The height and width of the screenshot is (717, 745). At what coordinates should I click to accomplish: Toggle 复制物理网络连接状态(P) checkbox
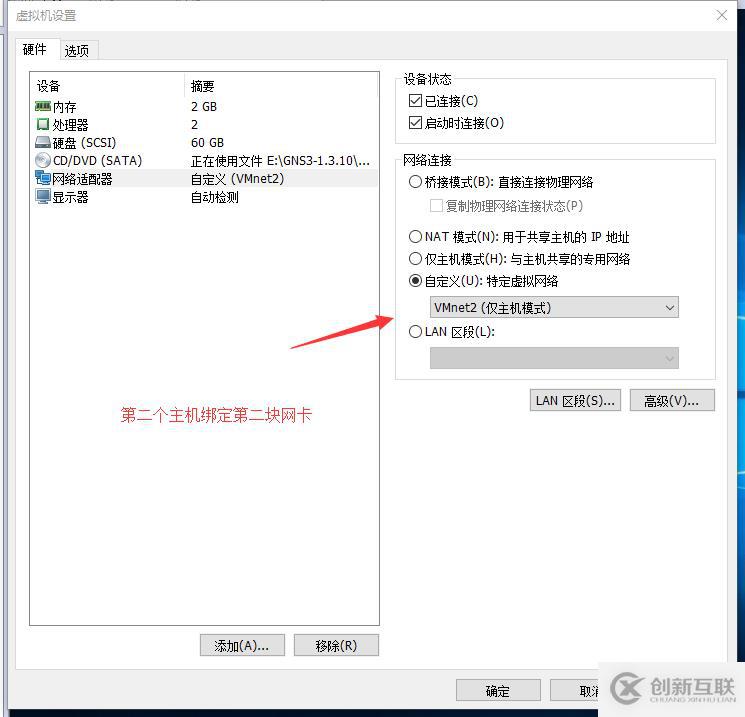[x=436, y=206]
